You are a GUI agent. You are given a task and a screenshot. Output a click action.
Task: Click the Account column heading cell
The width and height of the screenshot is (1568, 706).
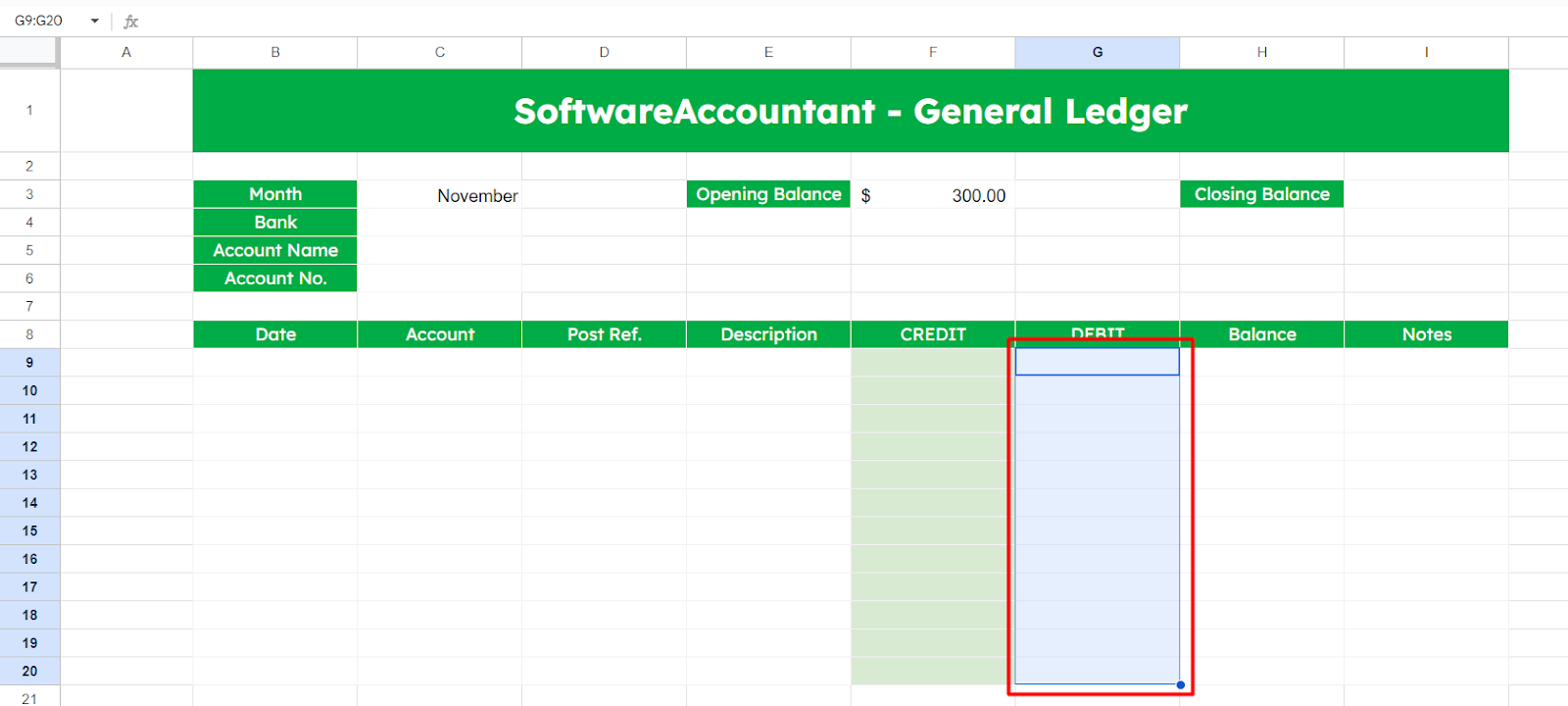click(440, 334)
